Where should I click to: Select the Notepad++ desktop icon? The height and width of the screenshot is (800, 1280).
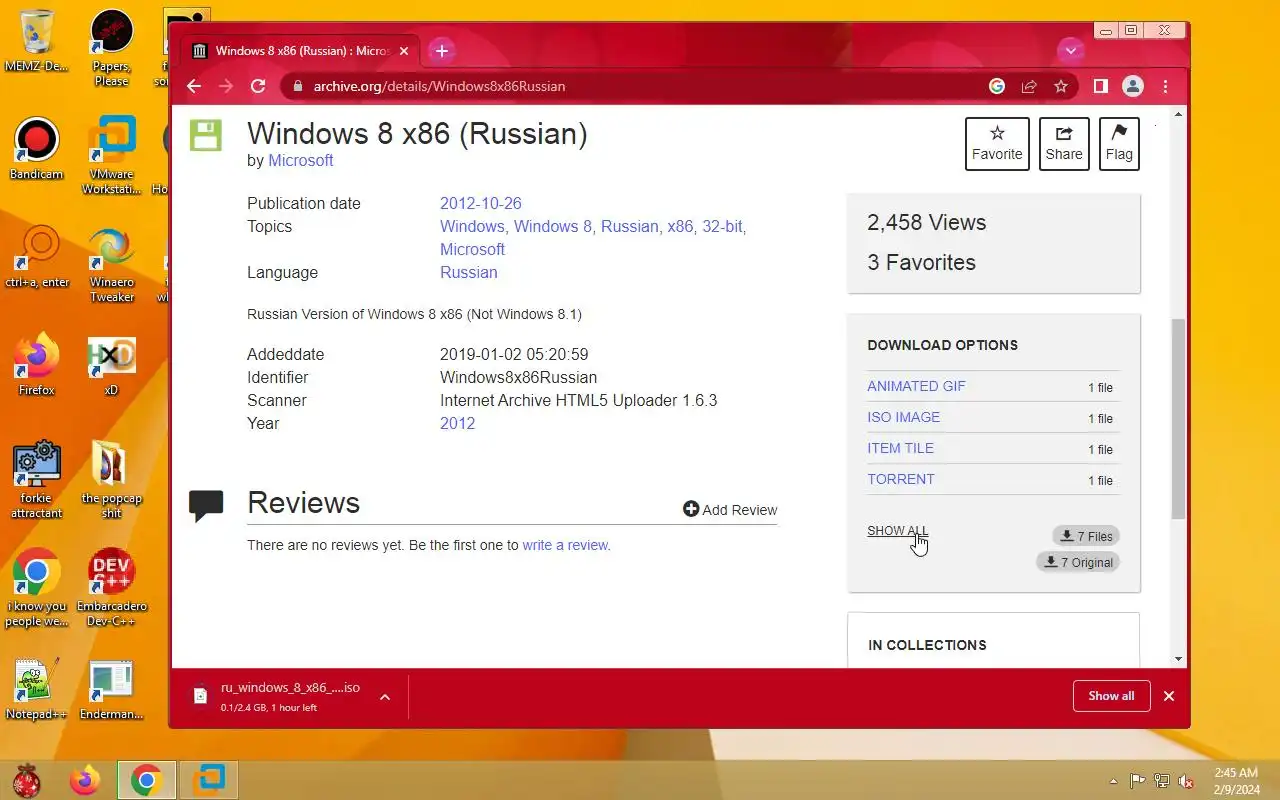coord(37,690)
